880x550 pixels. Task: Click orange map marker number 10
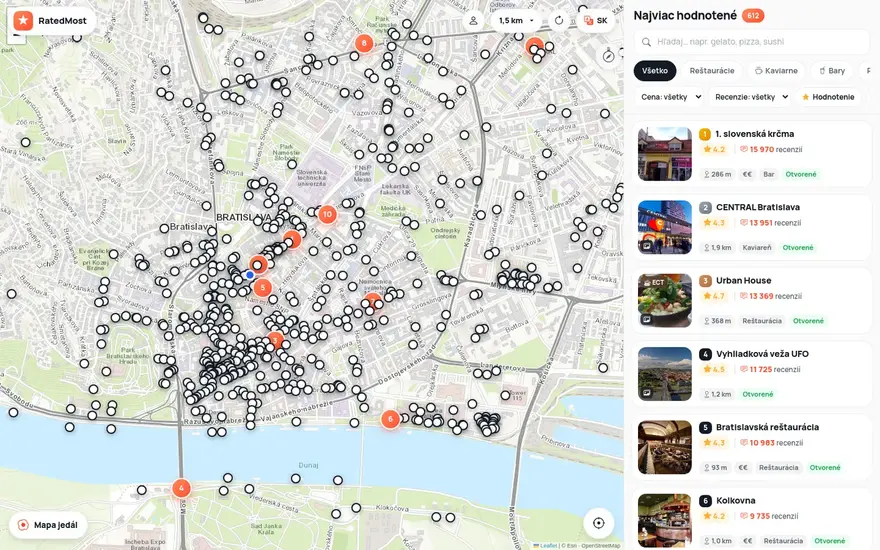[x=327, y=214]
